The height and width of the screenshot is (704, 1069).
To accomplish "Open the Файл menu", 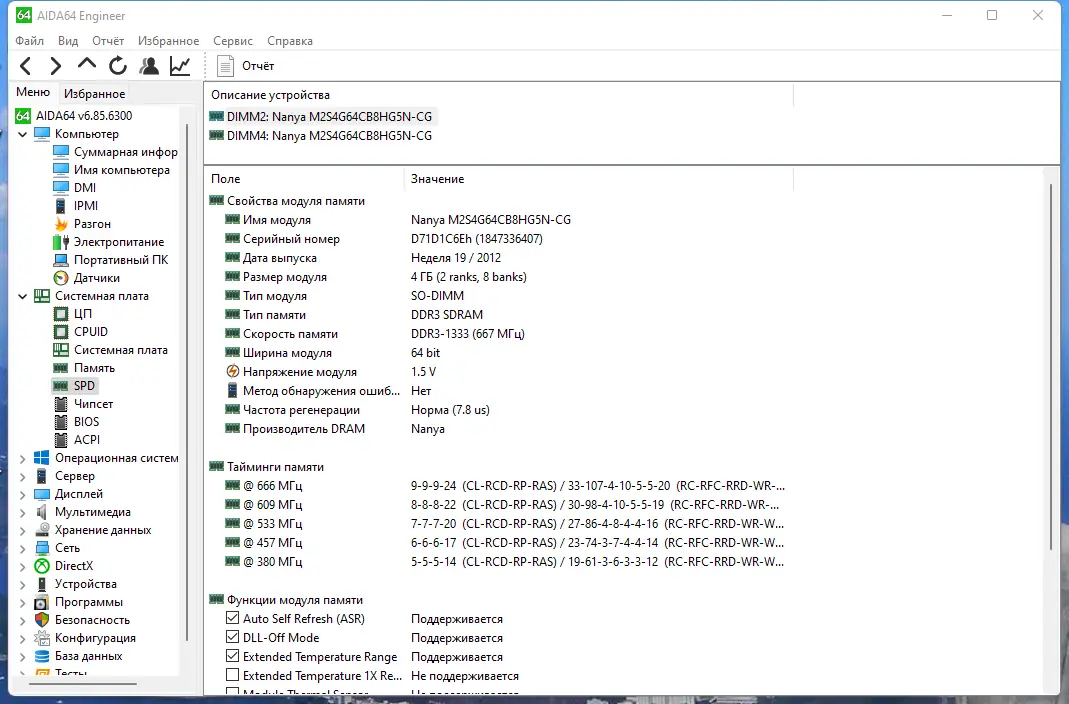I will (x=29, y=41).
